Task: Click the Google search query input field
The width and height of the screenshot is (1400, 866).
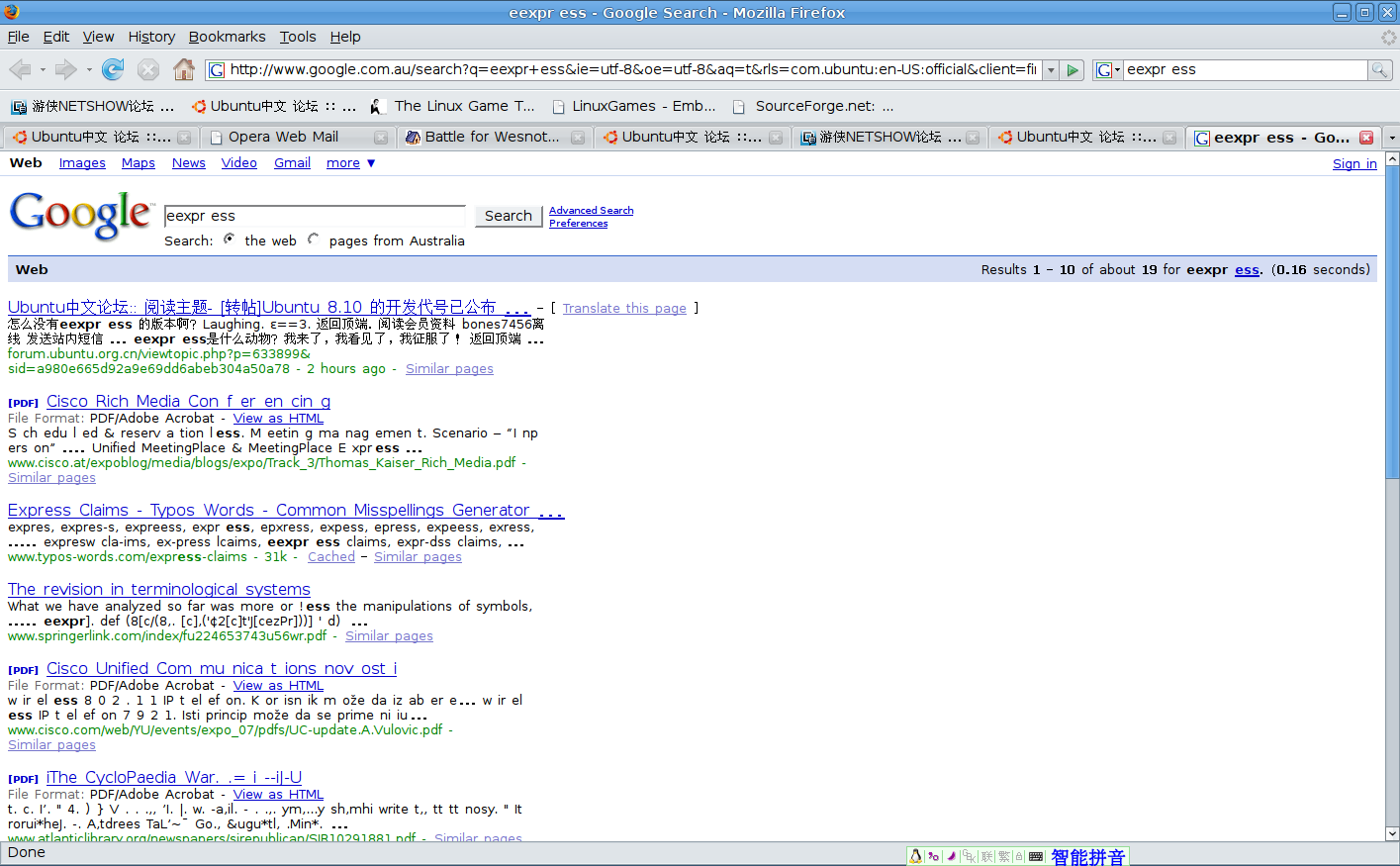Action: pyautogui.click(x=315, y=216)
